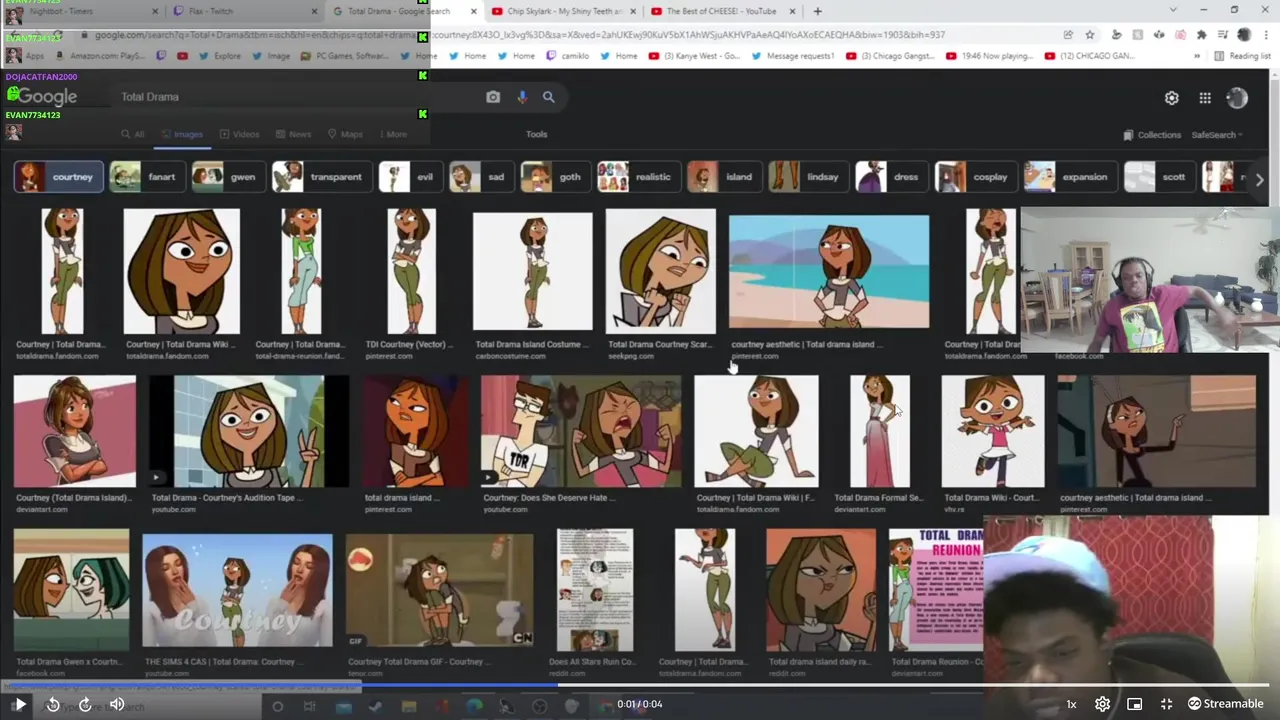Apply the realistic filter chip
1280x720 pixels.
(638, 177)
